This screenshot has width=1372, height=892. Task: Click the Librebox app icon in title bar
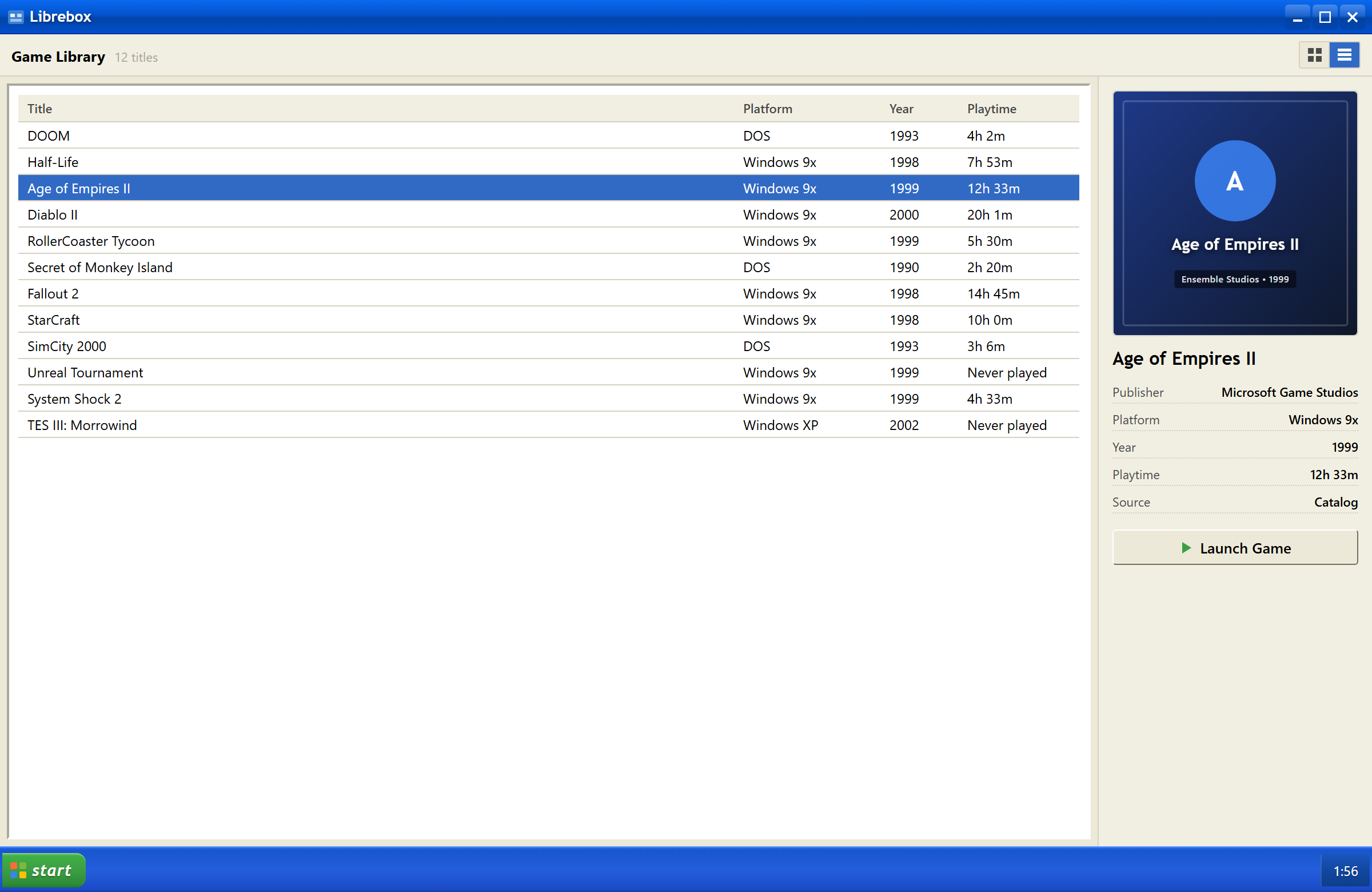(x=15, y=17)
